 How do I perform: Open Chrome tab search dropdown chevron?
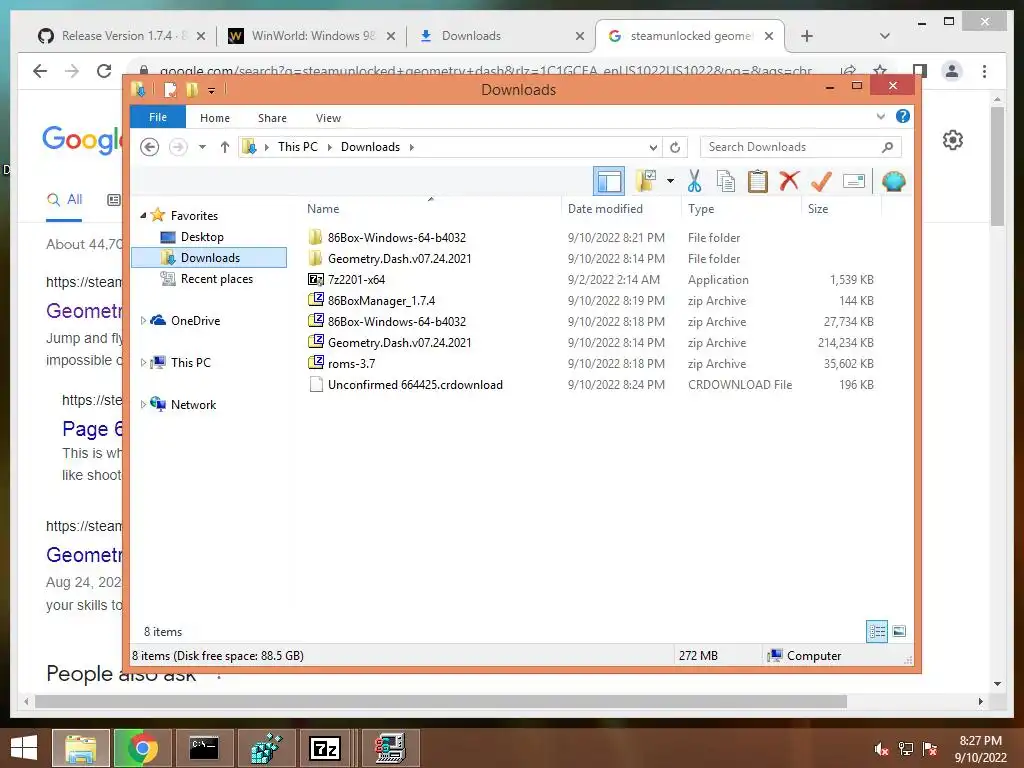884,36
